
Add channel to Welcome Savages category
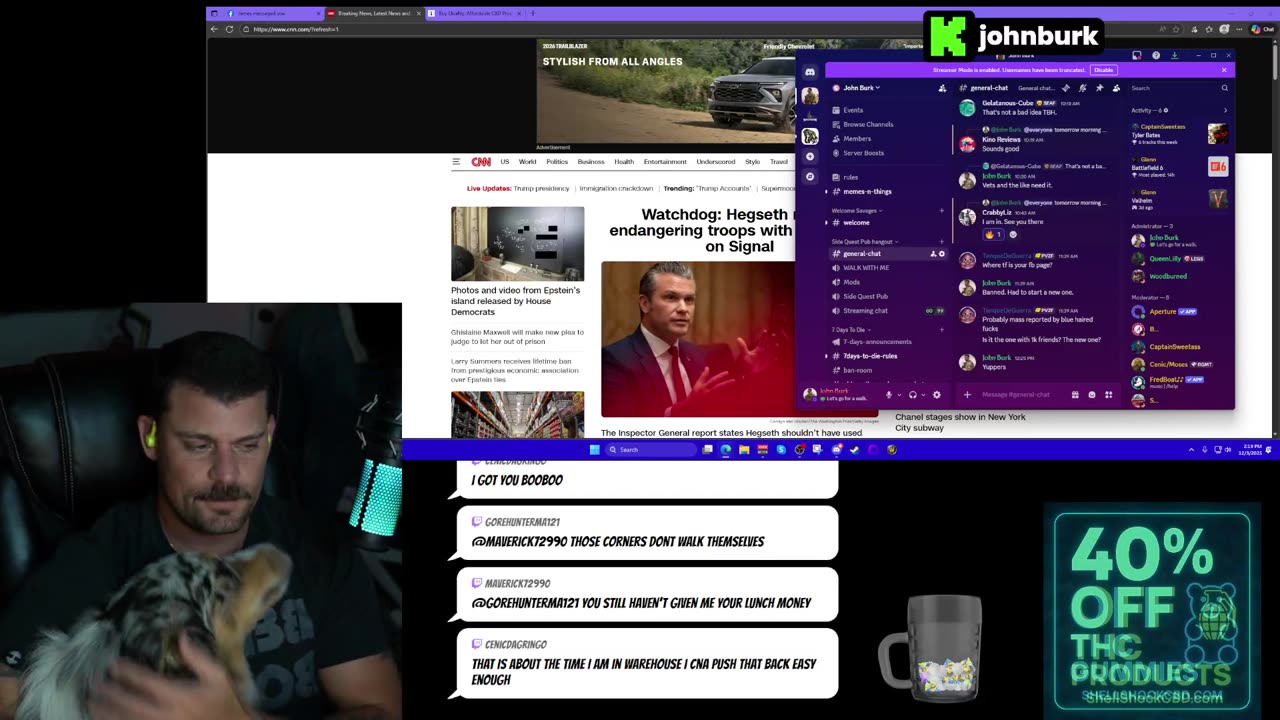(941, 211)
